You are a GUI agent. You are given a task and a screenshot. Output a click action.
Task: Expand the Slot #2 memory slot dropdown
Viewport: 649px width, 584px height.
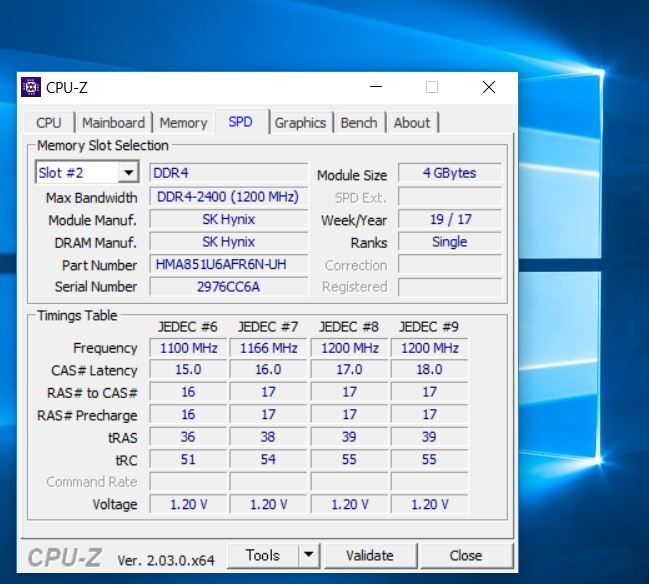tap(128, 173)
